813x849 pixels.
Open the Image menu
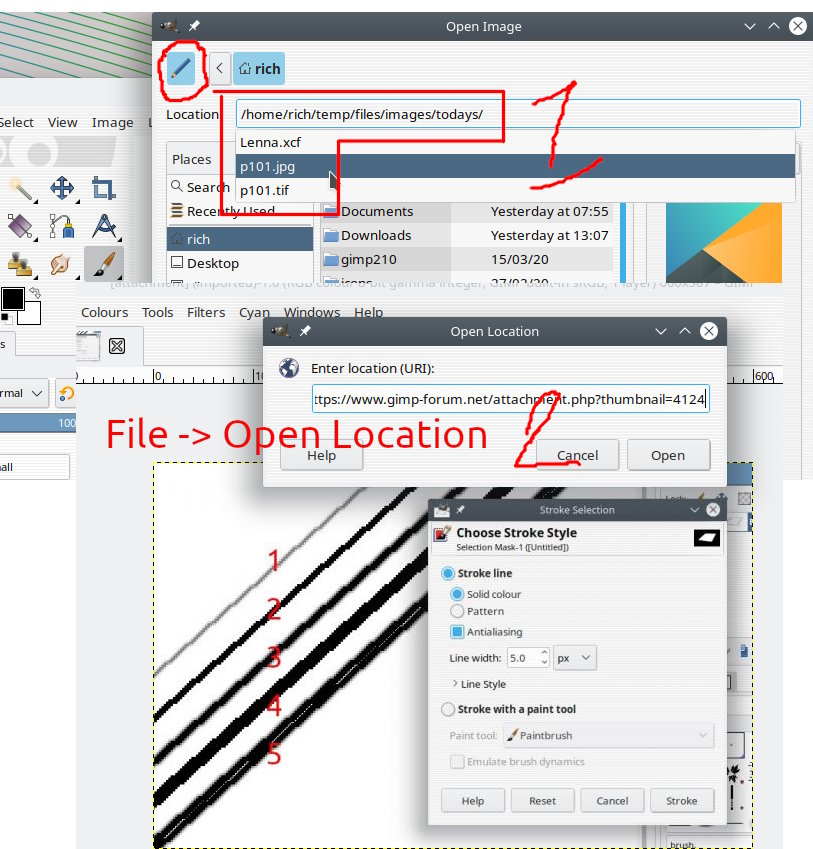point(112,122)
